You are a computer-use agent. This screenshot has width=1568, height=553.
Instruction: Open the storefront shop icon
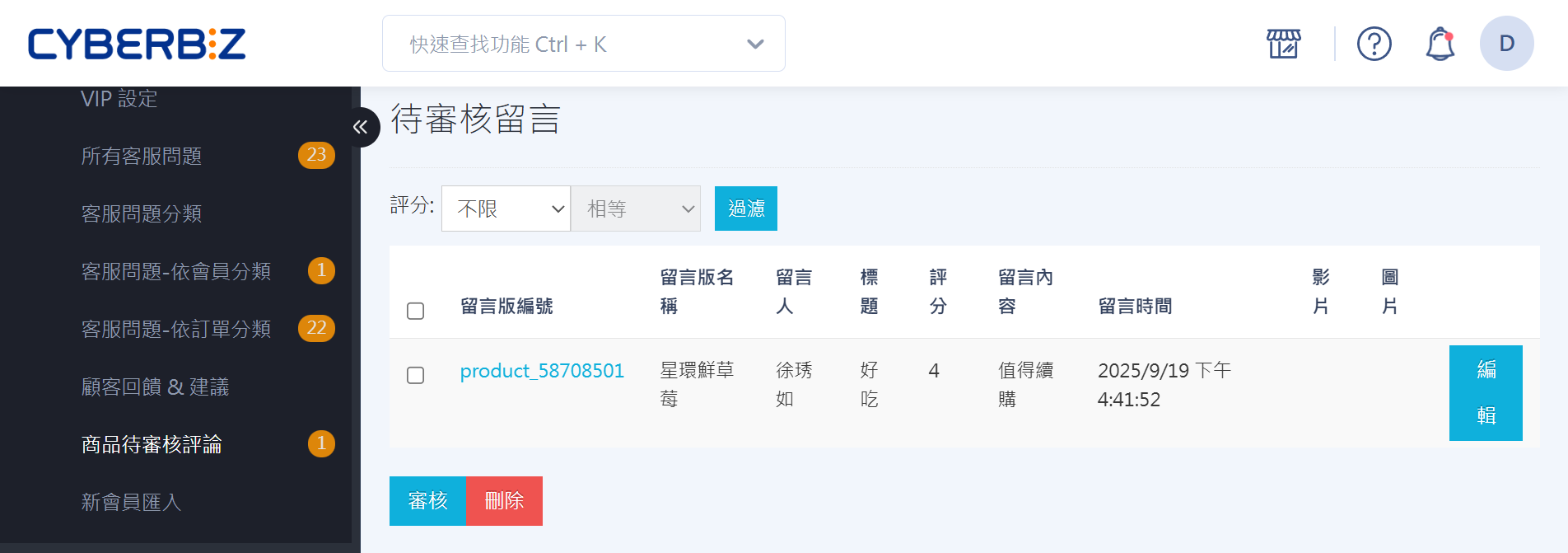click(x=1283, y=44)
